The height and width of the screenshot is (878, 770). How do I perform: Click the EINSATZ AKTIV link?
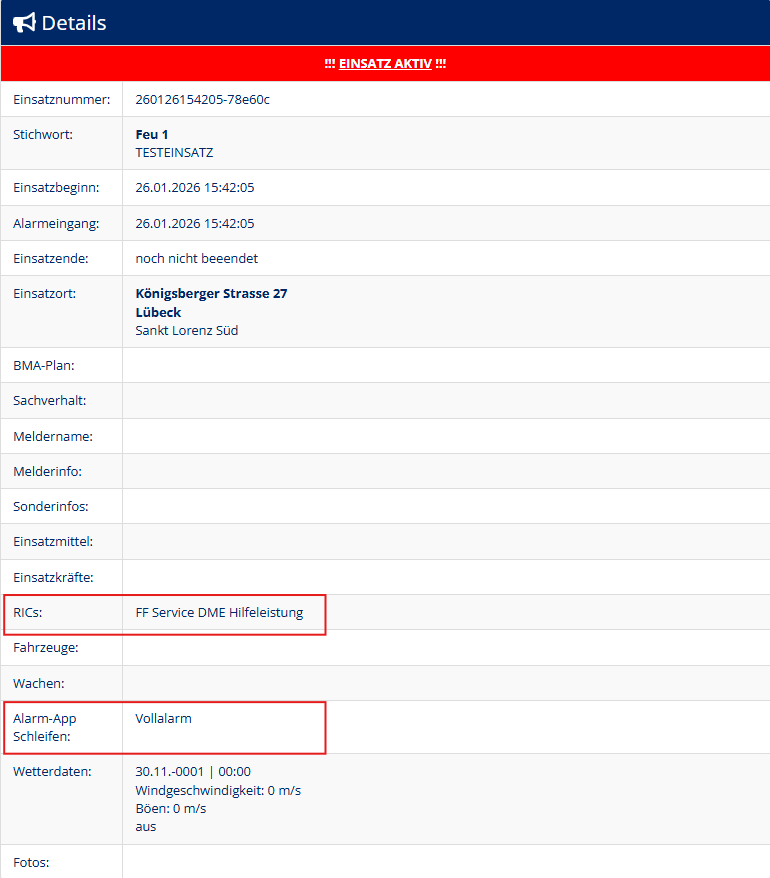(385, 63)
